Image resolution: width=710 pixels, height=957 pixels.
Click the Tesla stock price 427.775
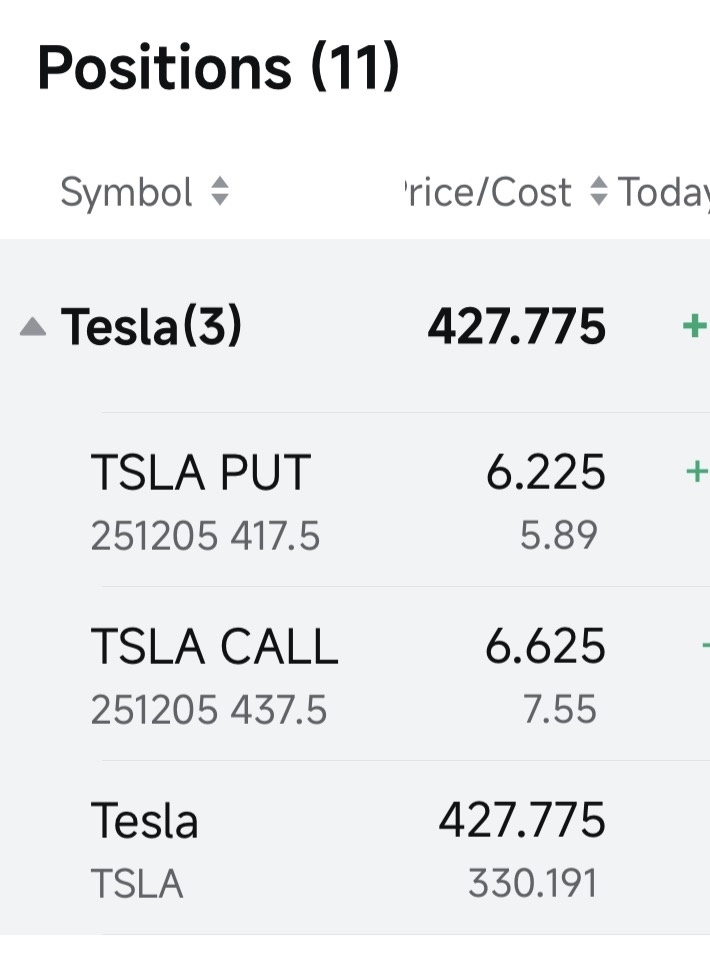522,820
